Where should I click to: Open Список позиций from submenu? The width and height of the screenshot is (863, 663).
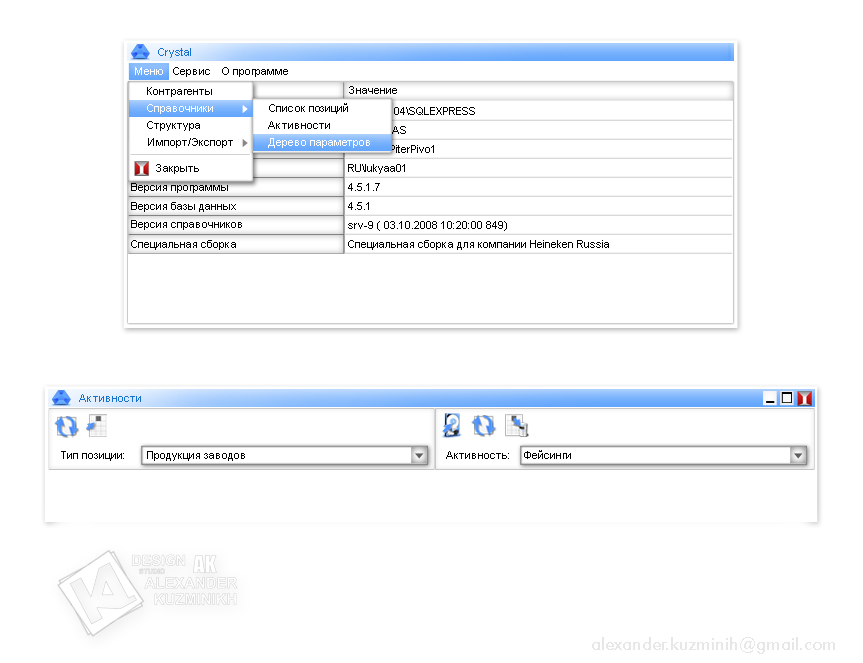[322, 108]
